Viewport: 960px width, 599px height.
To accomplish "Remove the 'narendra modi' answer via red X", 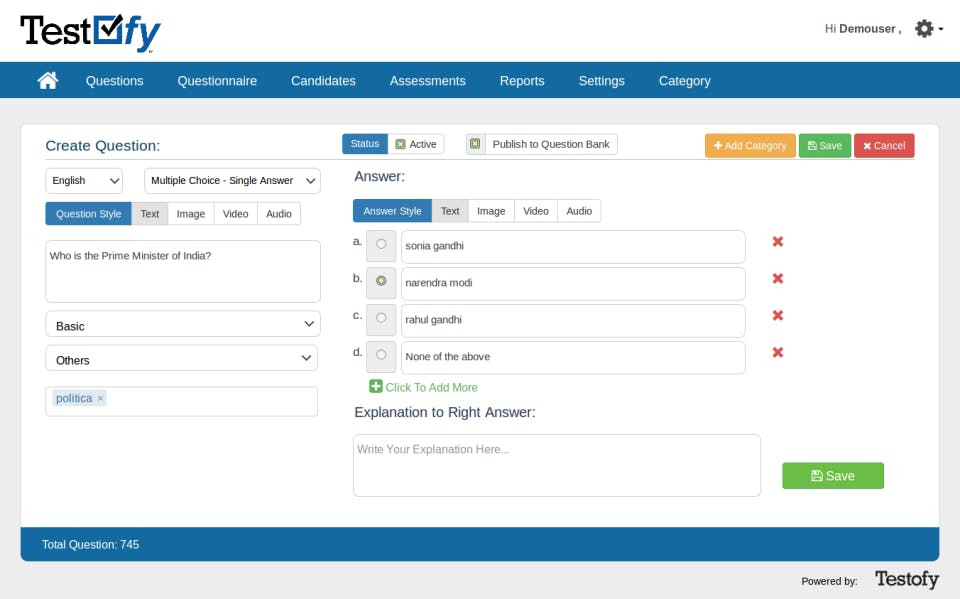I will click(778, 278).
